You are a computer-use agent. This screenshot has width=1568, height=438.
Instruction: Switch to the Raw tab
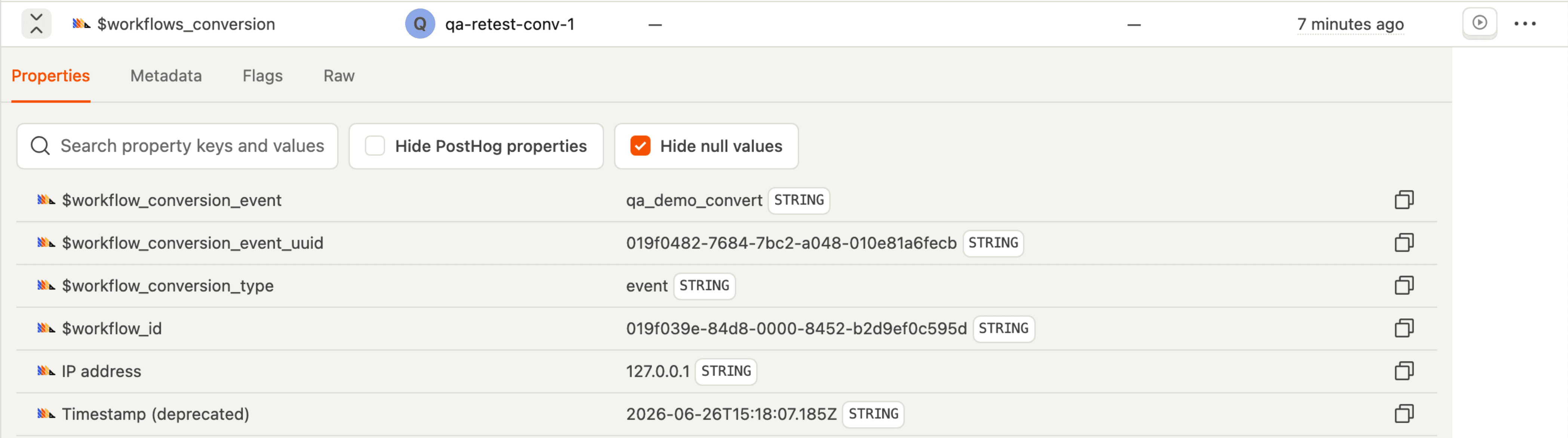[338, 76]
